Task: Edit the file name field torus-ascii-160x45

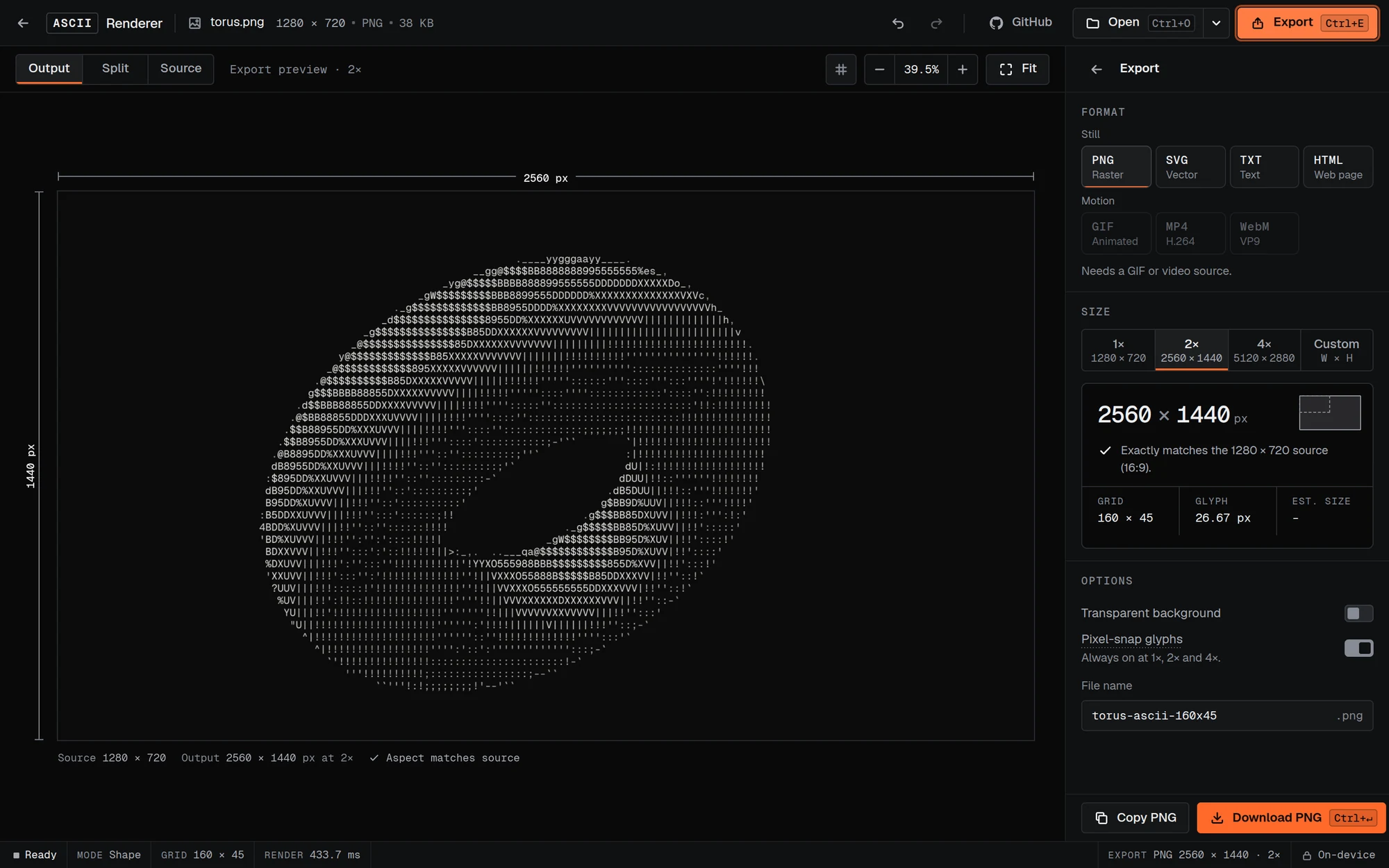Action: 1226,715
